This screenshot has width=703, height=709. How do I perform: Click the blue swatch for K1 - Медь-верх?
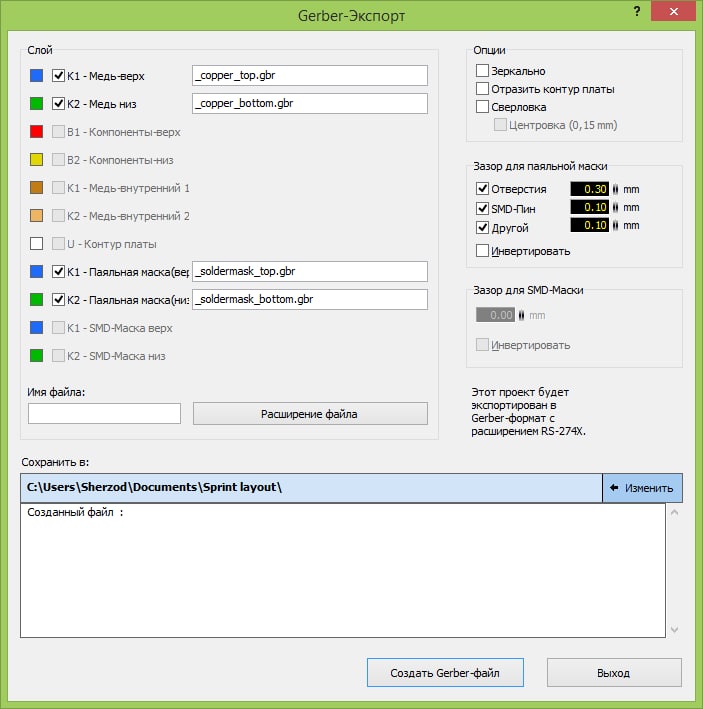point(37,76)
